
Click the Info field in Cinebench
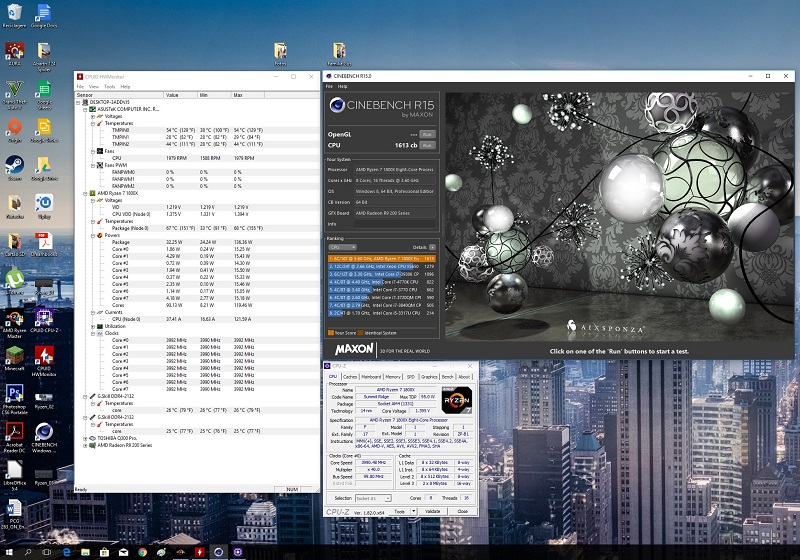(x=395, y=224)
